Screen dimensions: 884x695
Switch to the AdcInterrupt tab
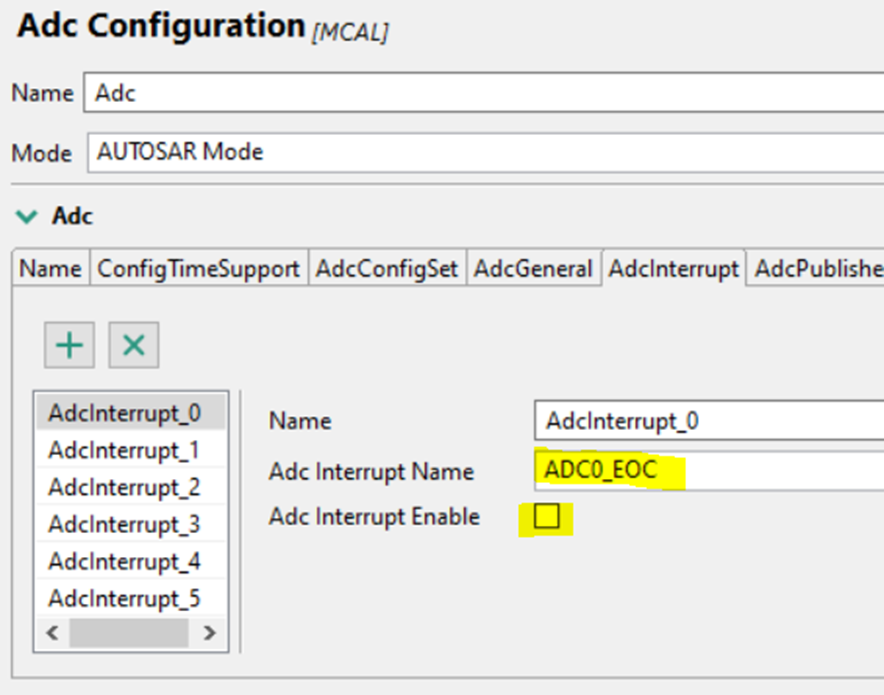pos(673,268)
